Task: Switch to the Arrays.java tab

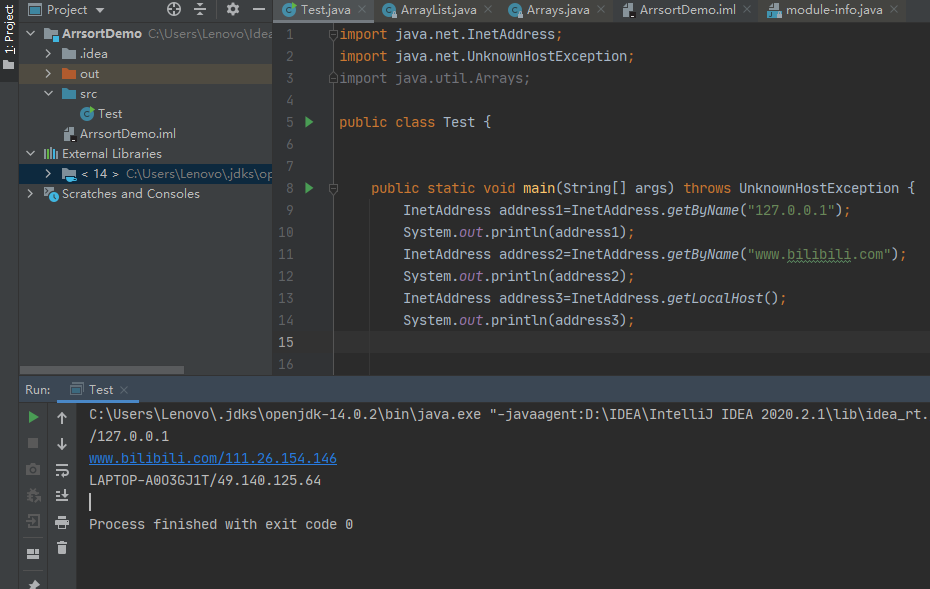Action: pyautogui.click(x=558, y=9)
